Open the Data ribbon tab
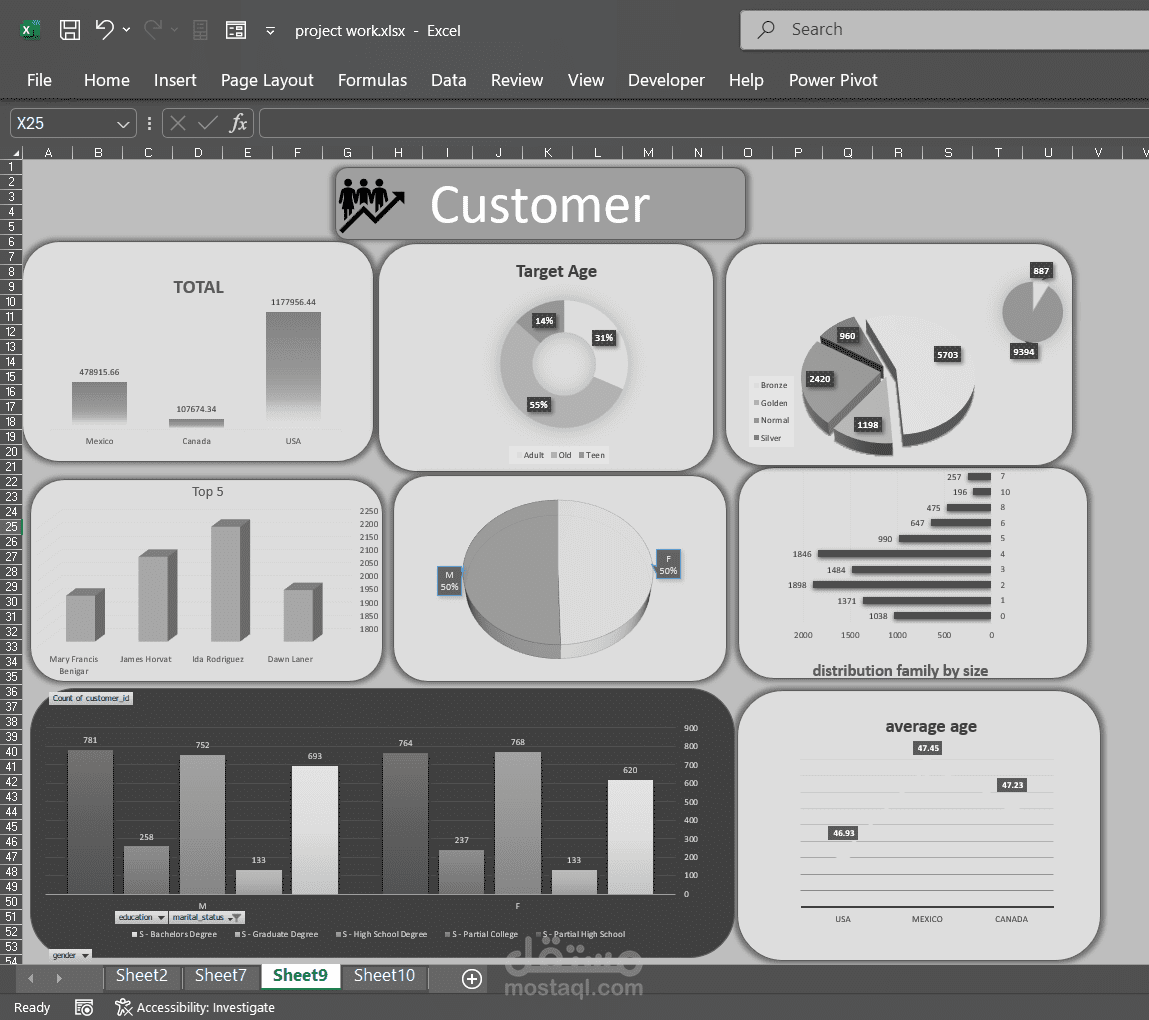Screen dimensions: 1149x1020 point(448,80)
